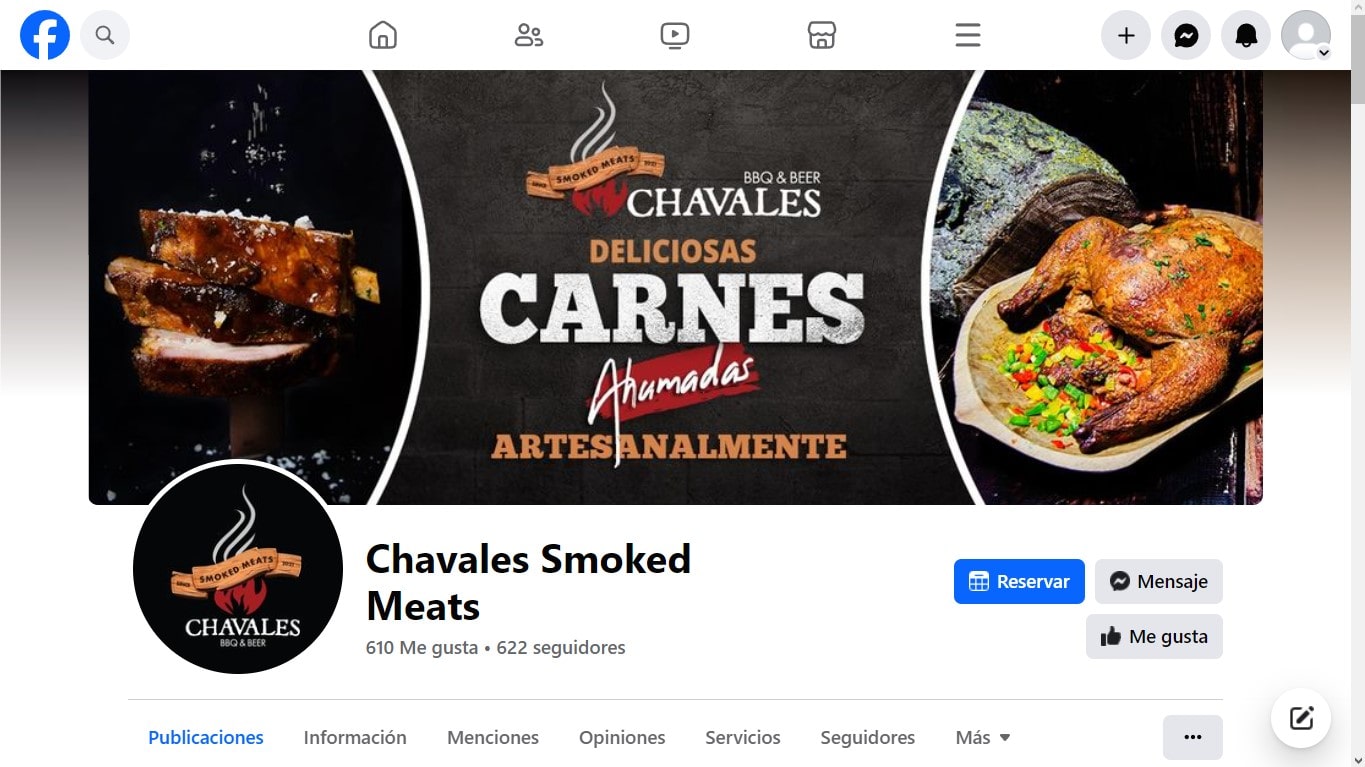Go to the Home feed icon
This screenshot has height=767, width=1365.
click(383, 35)
